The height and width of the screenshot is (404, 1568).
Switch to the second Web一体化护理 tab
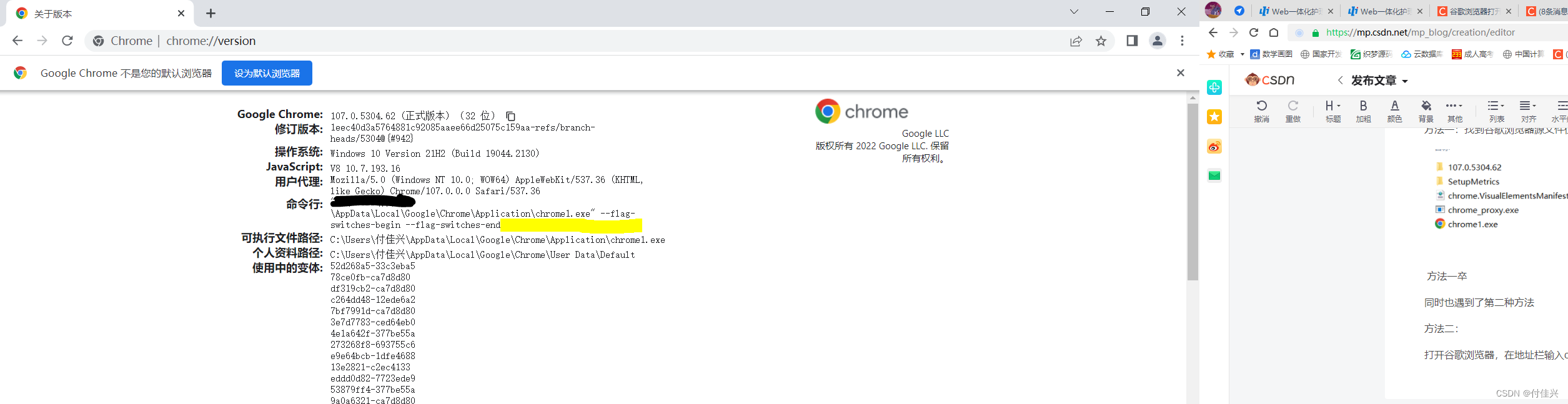pyautogui.click(x=1386, y=11)
